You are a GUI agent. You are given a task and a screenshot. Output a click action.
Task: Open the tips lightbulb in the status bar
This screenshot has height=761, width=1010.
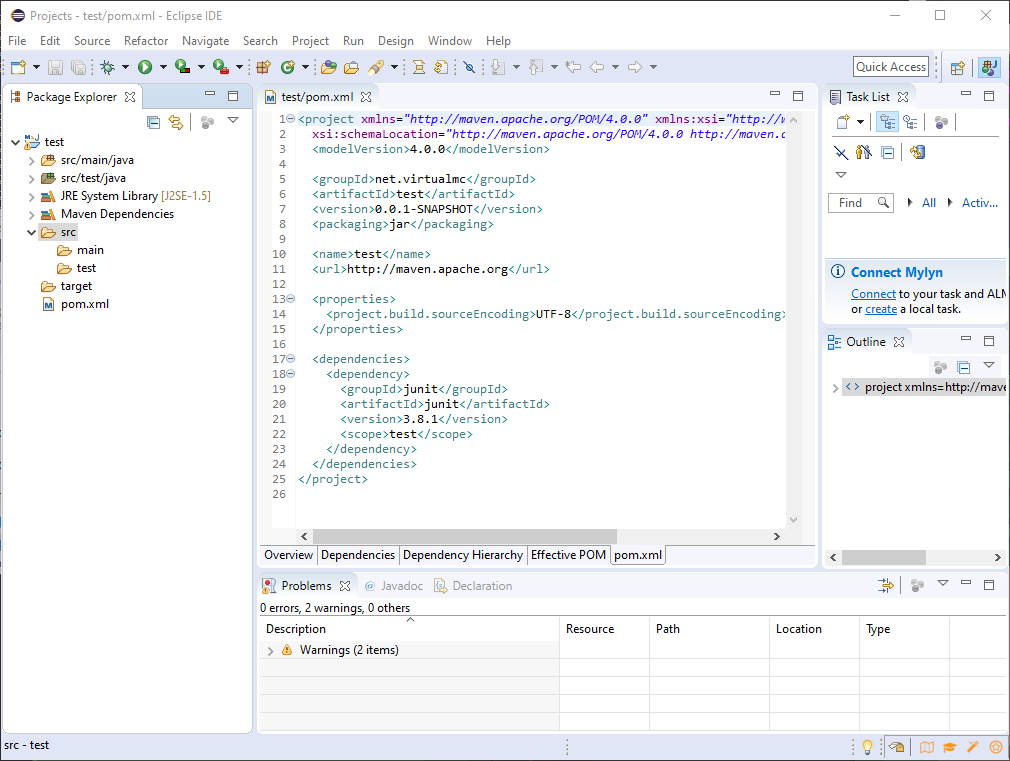(866, 746)
